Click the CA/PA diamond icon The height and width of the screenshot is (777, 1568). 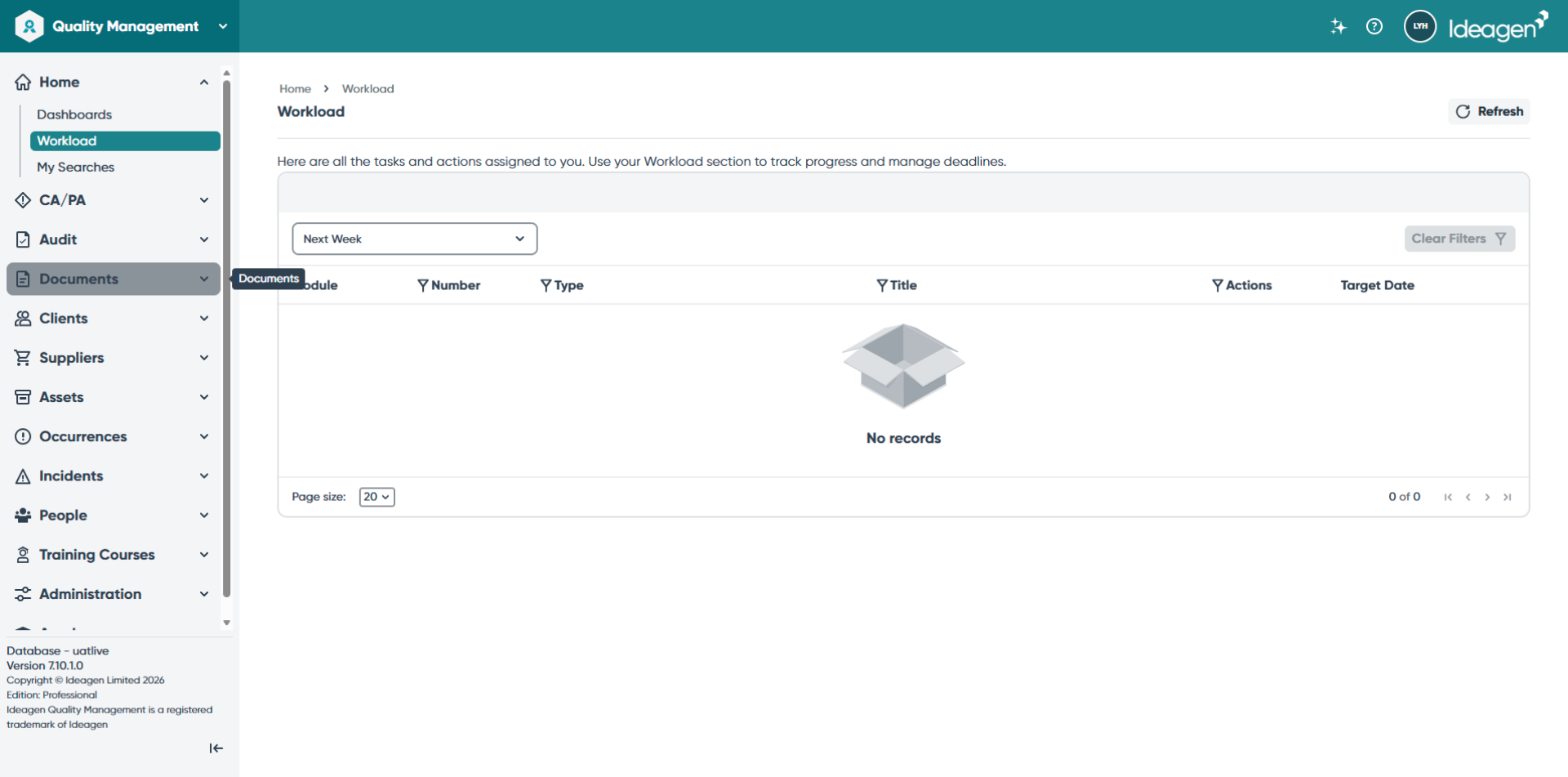tap(23, 200)
